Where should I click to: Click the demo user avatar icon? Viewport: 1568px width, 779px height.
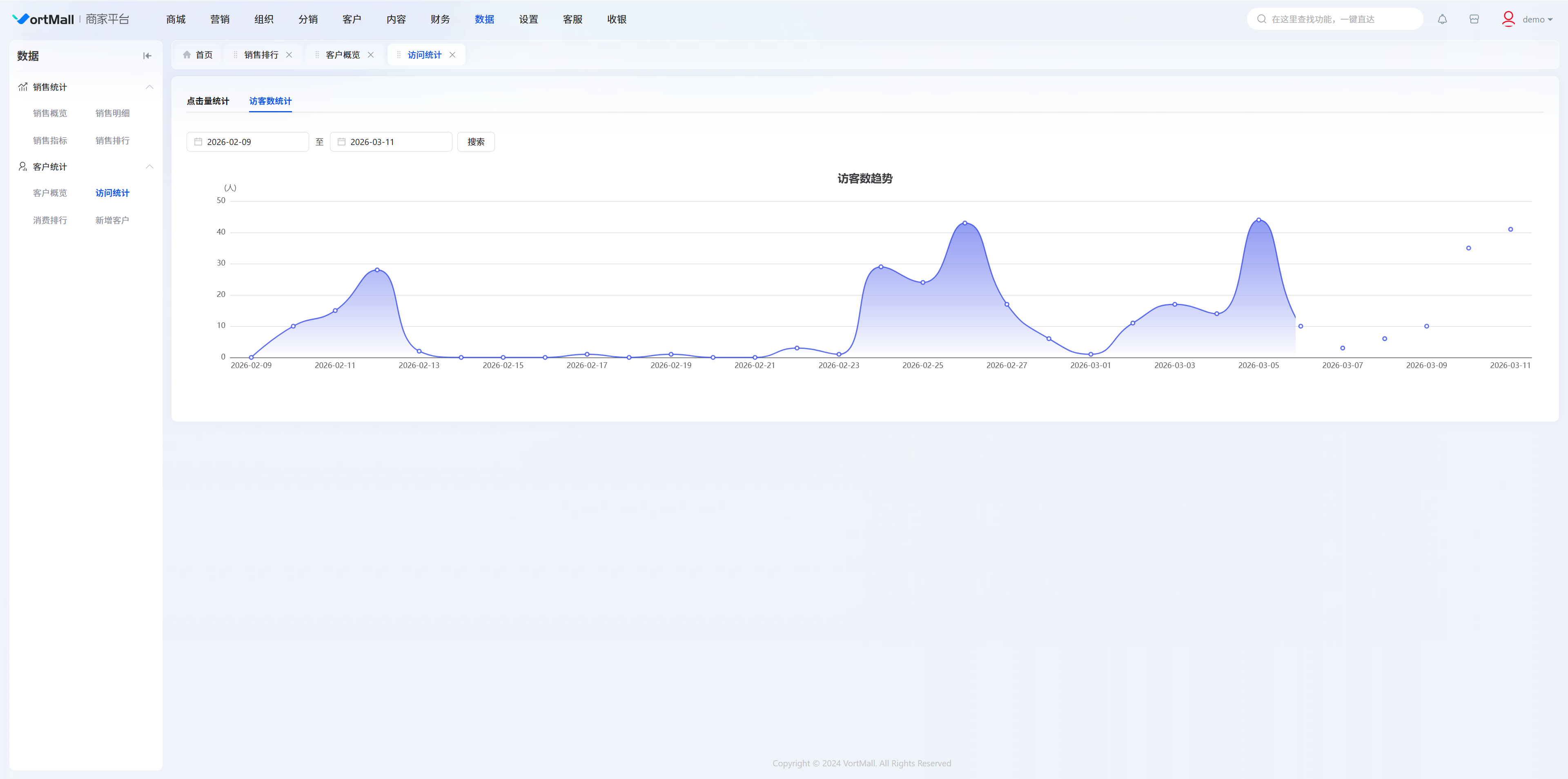[1508, 20]
